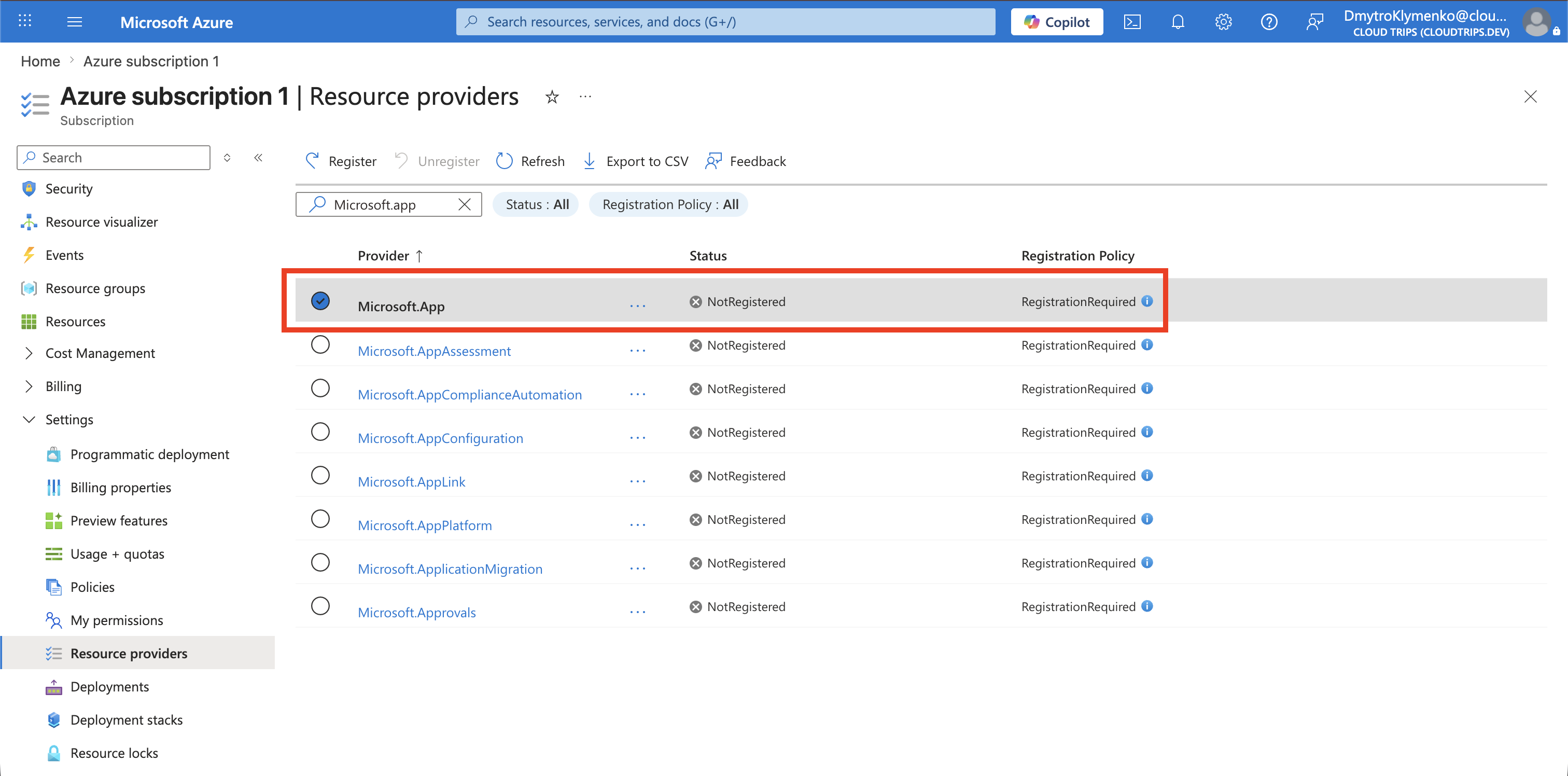Click Refresh in the toolbar
The width and height of the screenshot is (1568, 776).
530,161
